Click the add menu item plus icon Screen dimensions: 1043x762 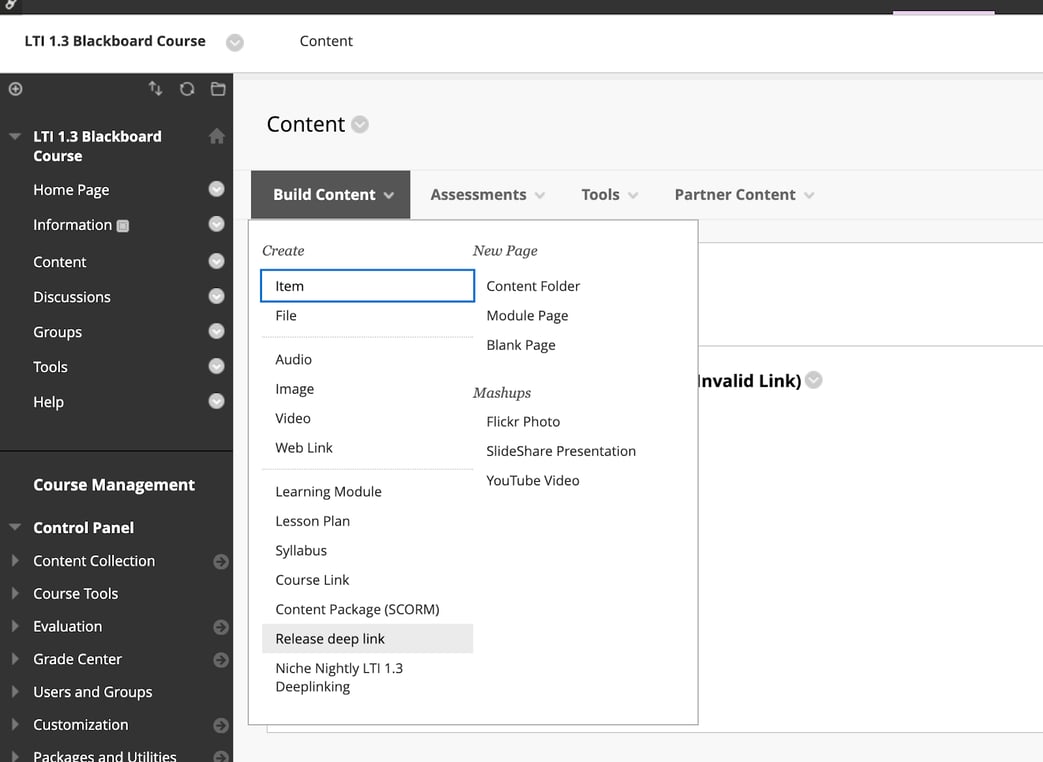[14, 89]
